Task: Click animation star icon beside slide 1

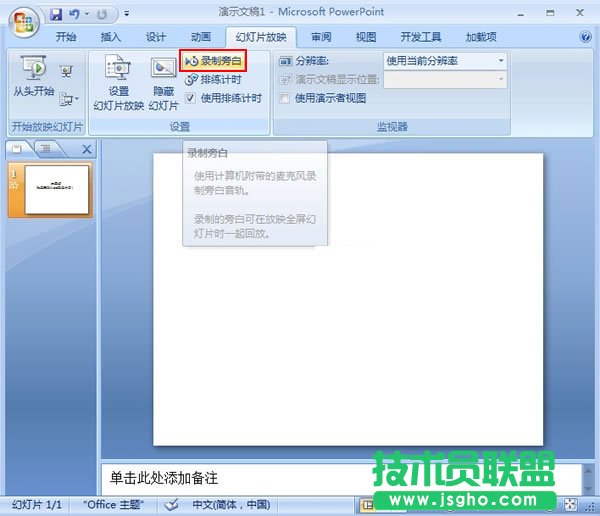Action: tap(14, 186)
